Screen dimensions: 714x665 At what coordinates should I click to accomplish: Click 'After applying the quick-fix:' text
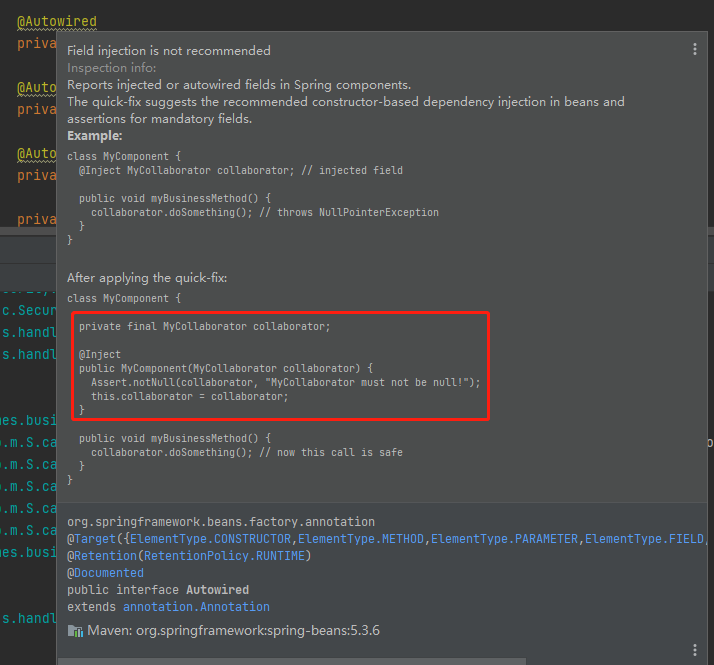pyautogui.click(x=147, y=278)
